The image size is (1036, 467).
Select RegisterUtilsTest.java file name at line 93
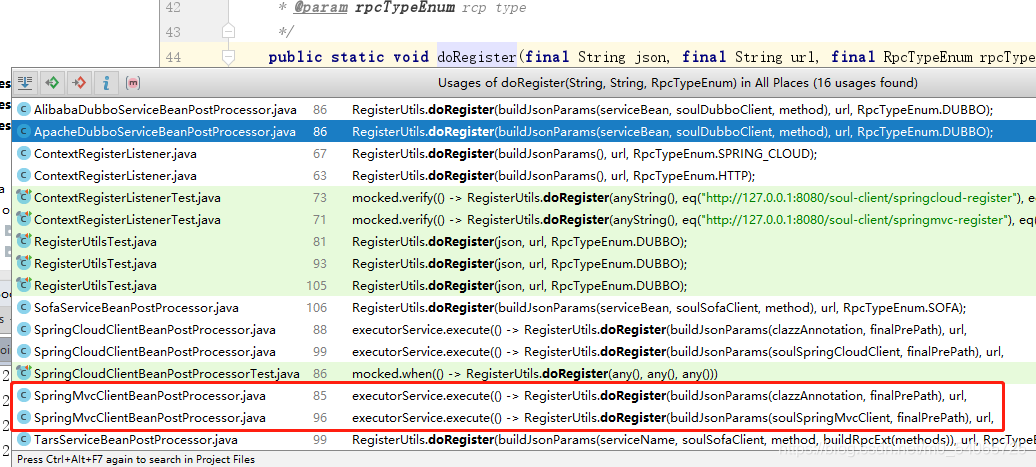[x=95, y=264]
